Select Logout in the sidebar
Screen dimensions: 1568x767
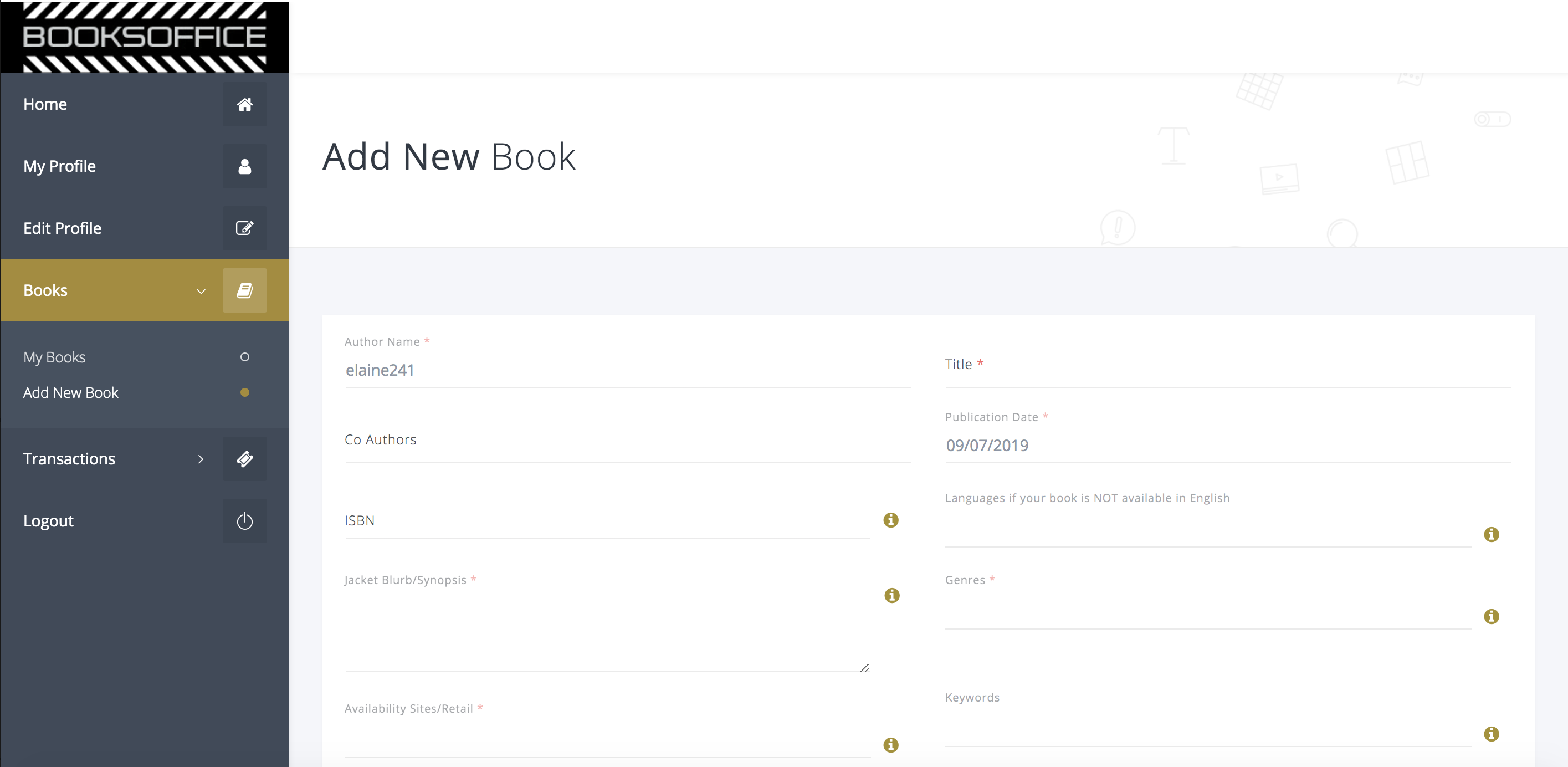coord(145,521)
